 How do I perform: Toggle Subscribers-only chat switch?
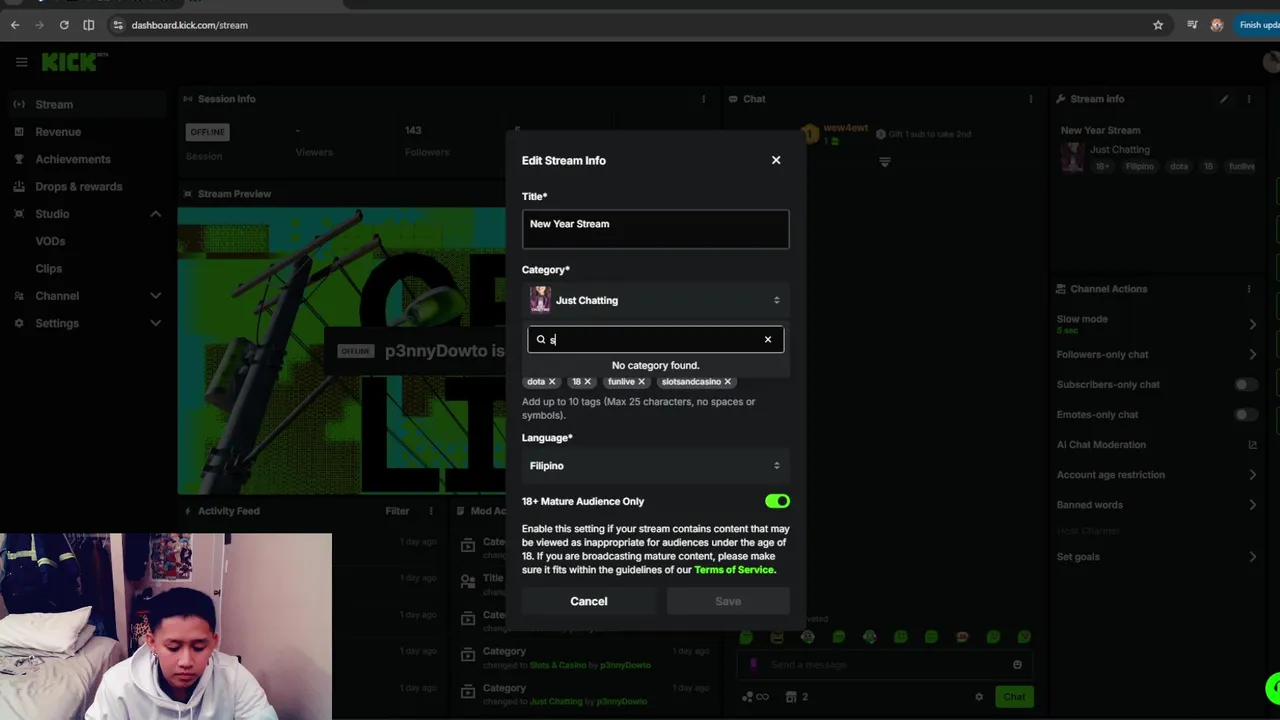click(1245, 385)
